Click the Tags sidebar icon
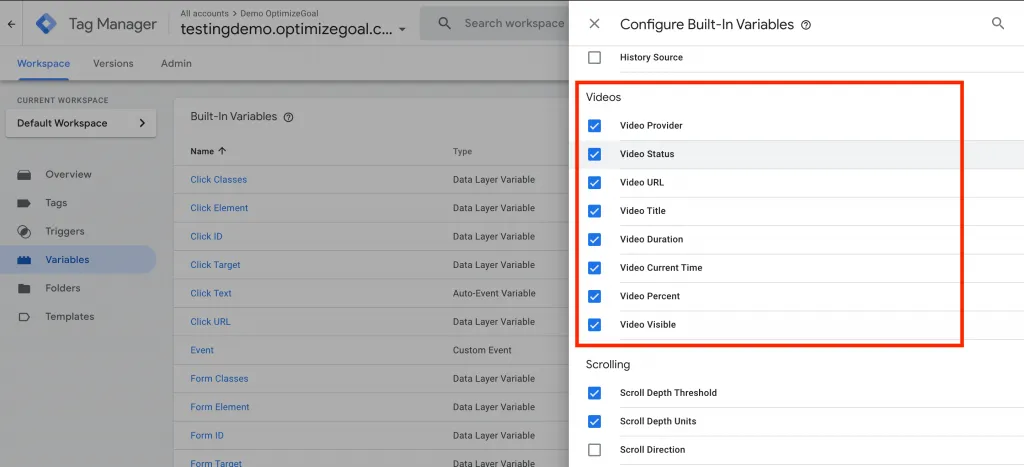The width and height of the screenshot is (1024, 467). point(24,203)
